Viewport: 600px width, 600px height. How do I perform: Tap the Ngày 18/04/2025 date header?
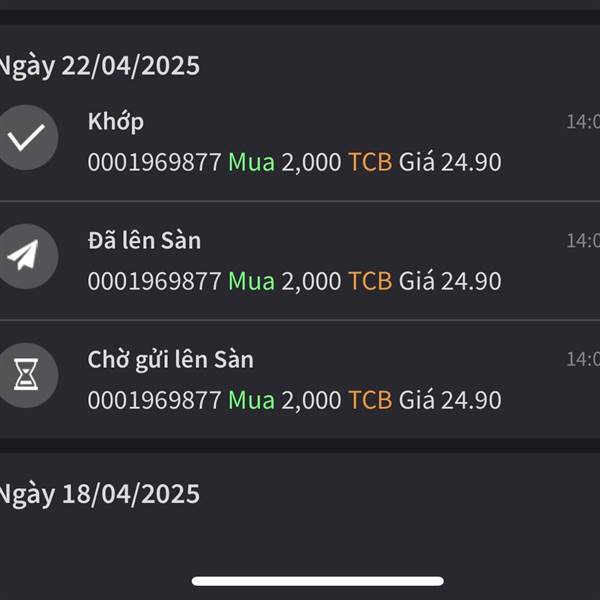point(99,494)
